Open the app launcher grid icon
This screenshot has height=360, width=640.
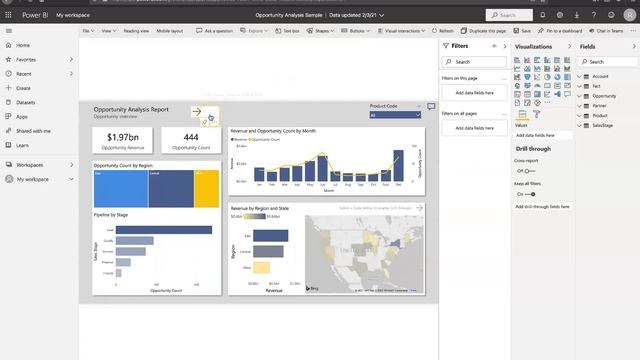click(8, 15)
